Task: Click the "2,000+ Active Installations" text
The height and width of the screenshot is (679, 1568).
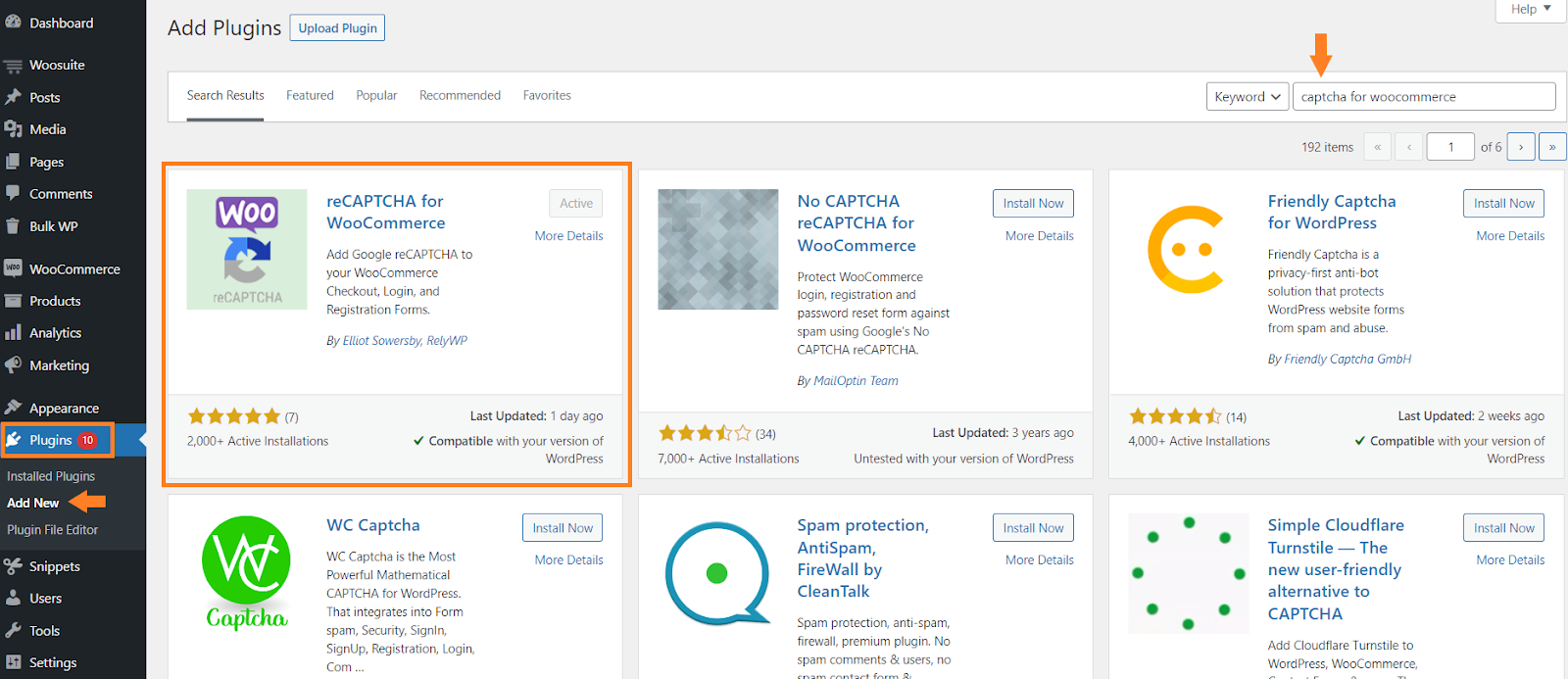Action: pos(258,441)
